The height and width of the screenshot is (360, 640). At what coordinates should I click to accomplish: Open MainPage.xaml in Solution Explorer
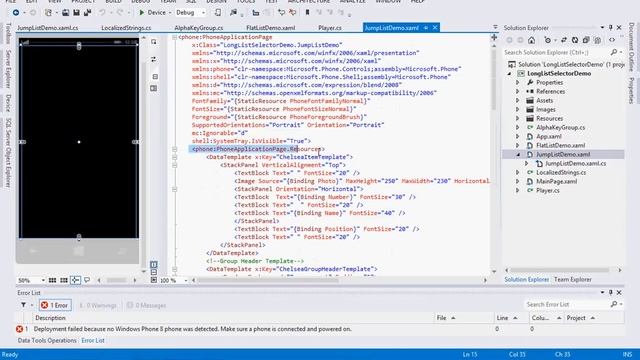coord(556,181)
